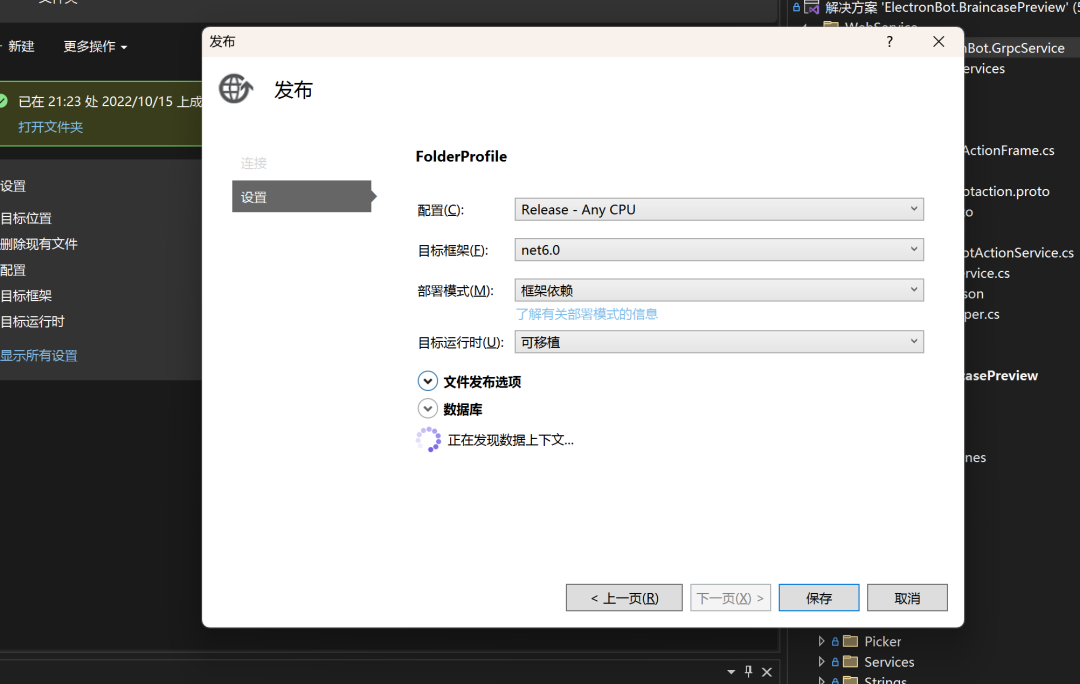Close the bottom panel with its X icon
Image resolution: width=1080 pixels, height=684 pixels.
pyautogui.click(x=767, y=672)
